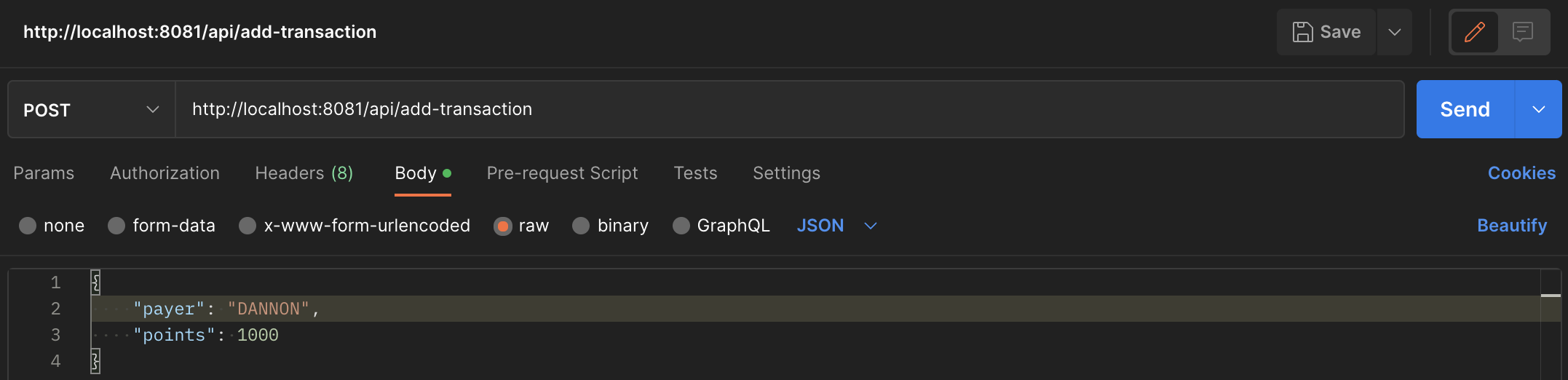Image resolution: width=1568 pixels, height=380 pixels.
Task: Open the Pre-request Script tab
Action: coord(562,173)
